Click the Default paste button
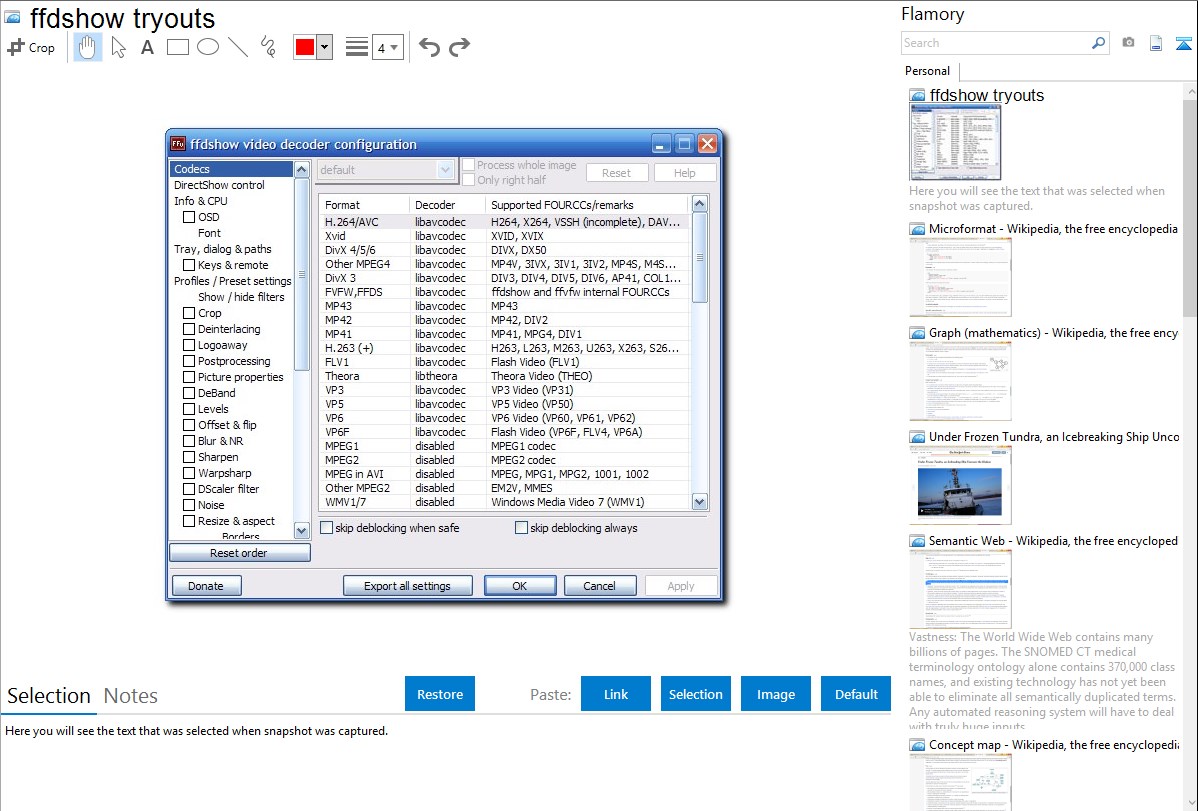 click(856, 694)
